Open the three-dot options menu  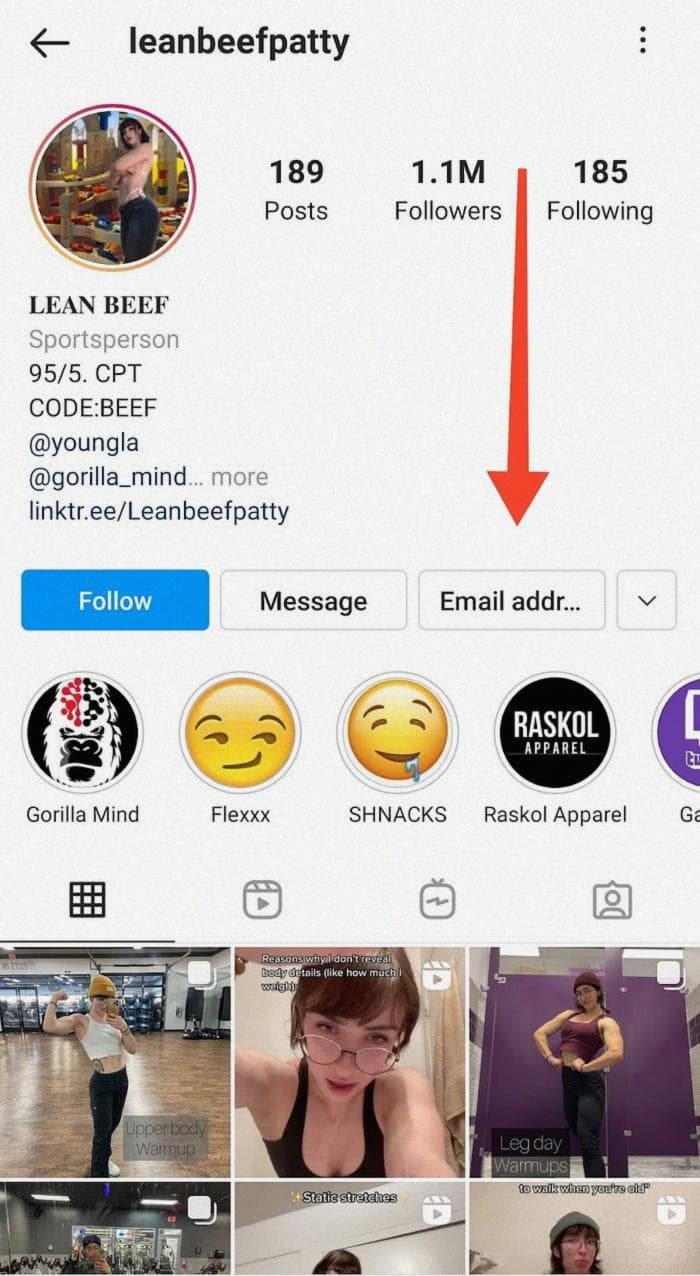(642, 40)
